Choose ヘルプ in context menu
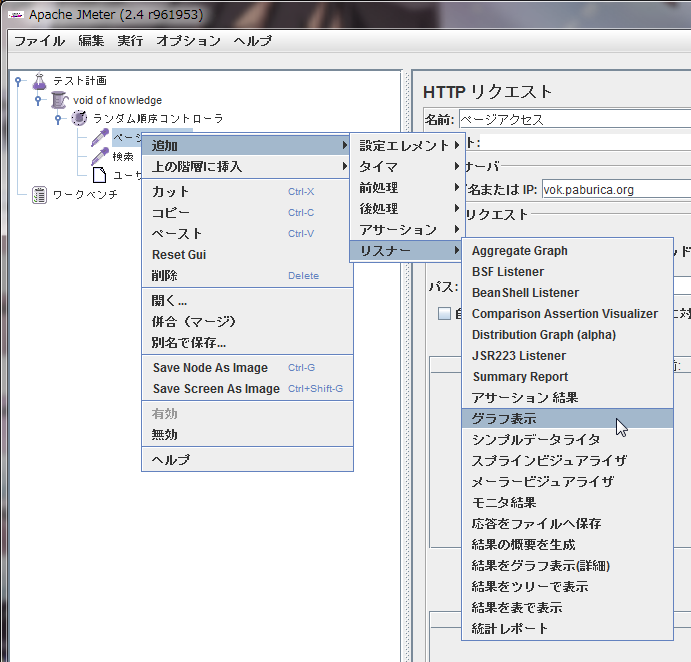 click(x=247, y=460)
